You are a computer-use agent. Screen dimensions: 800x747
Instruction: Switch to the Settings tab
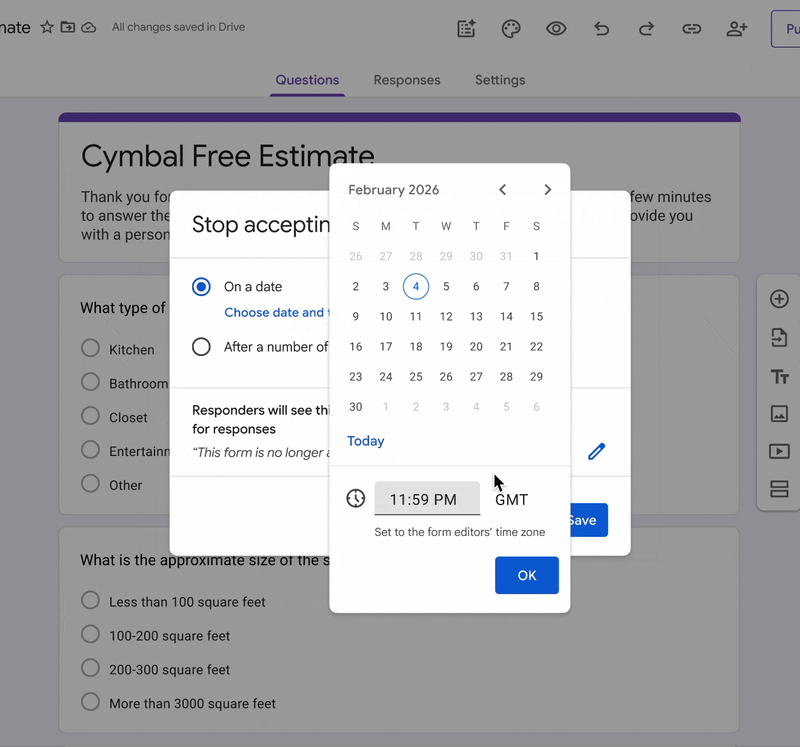(x=499, y=80)
